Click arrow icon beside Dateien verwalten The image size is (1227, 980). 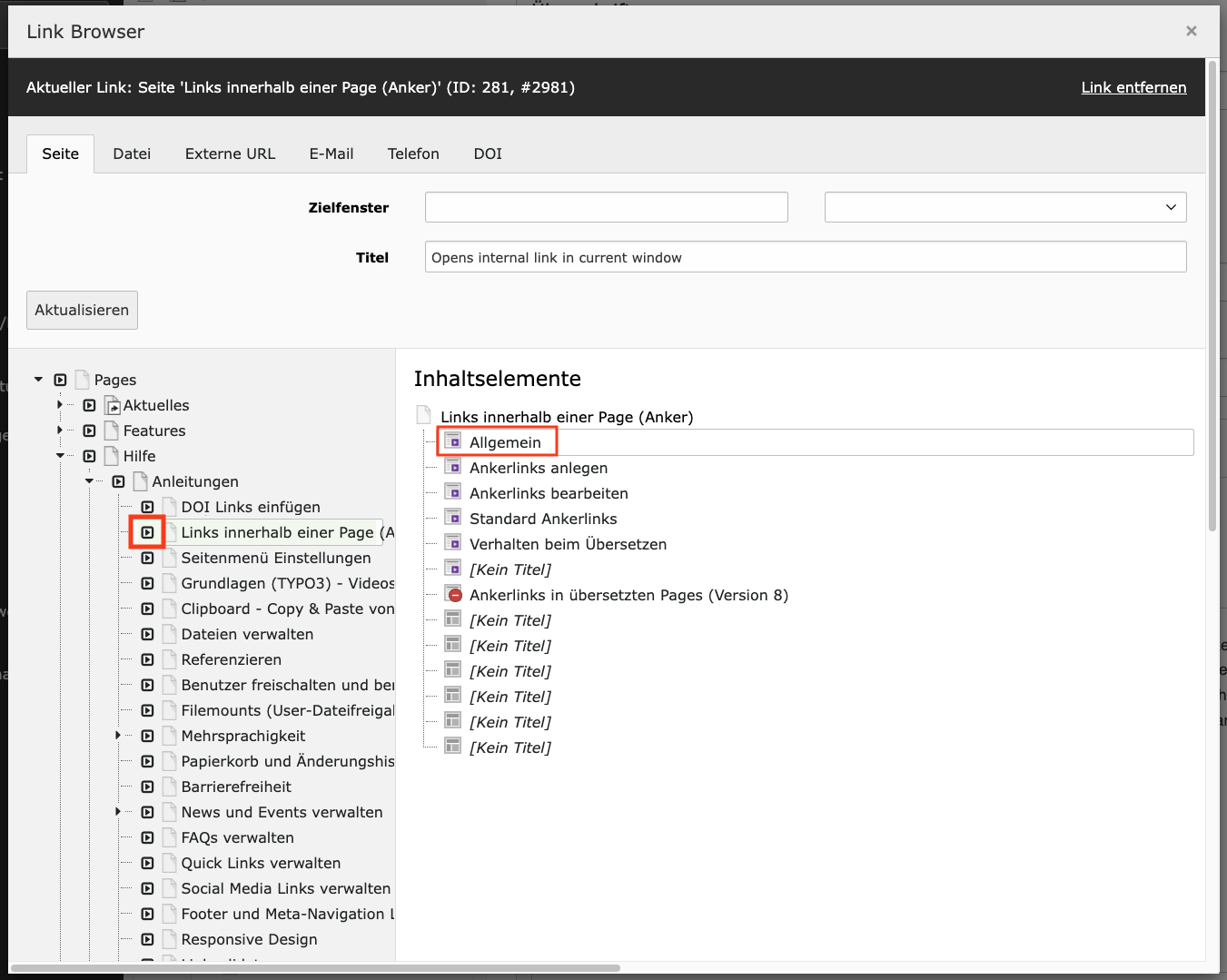[x=147, y=634]
